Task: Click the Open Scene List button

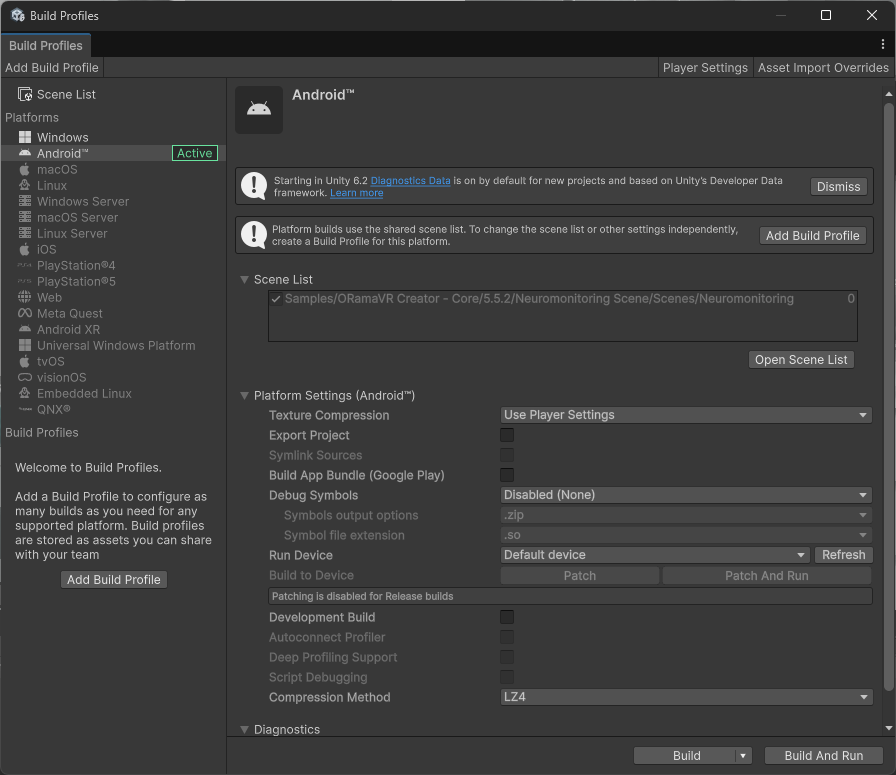Action: tap(801, 359)
